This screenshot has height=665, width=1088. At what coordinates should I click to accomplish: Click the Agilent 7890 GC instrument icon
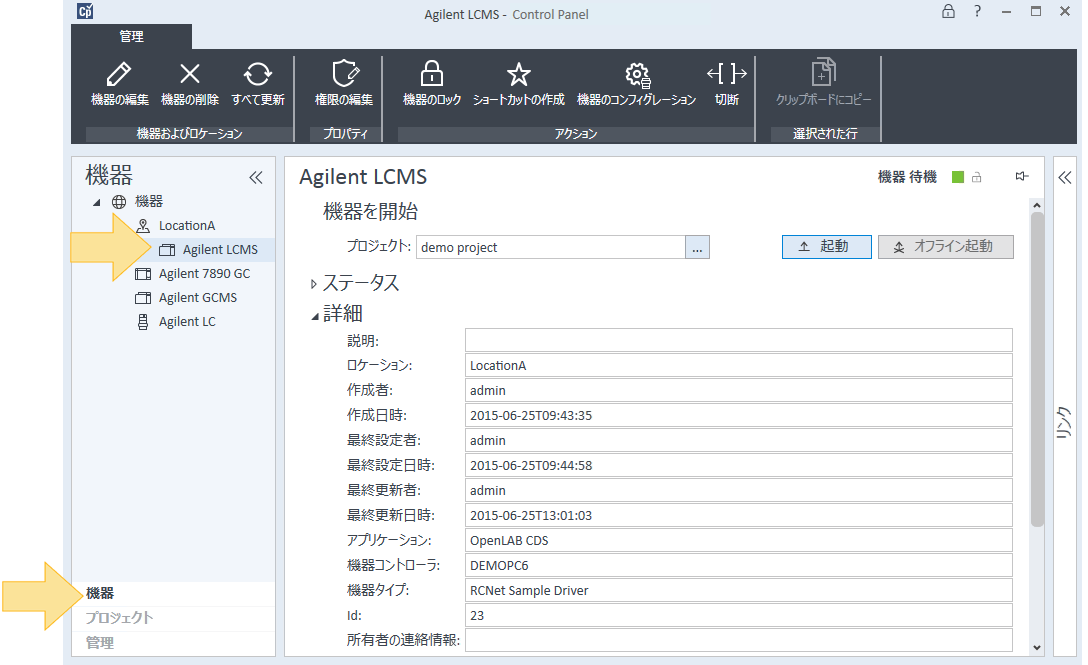tap(143, 273)
